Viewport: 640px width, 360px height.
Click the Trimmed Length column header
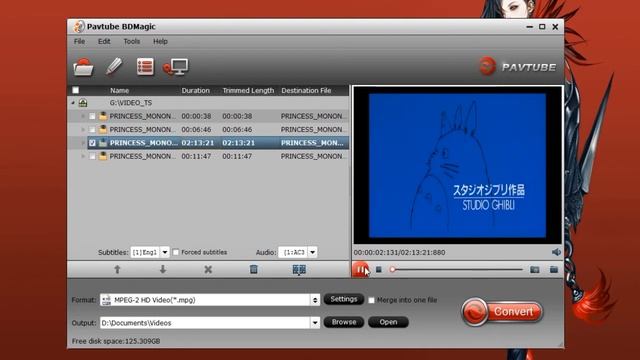coord(248,91)
